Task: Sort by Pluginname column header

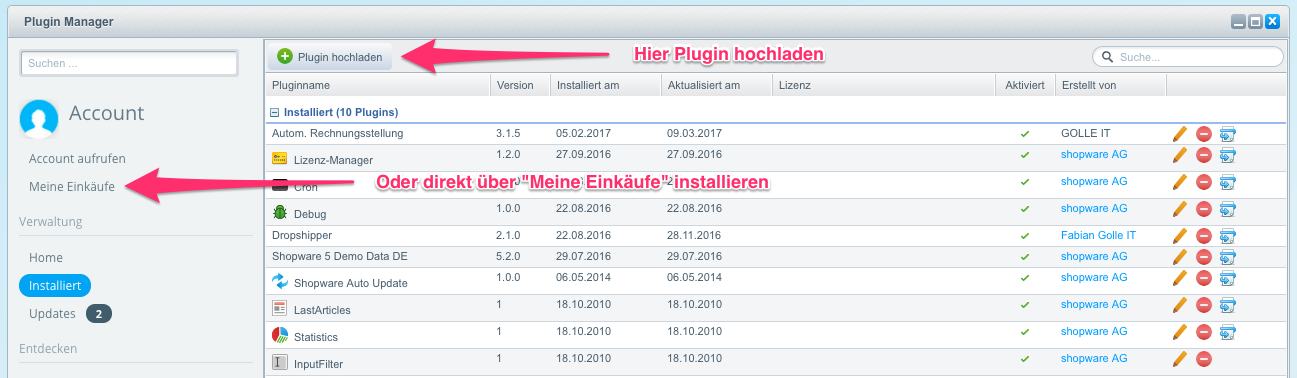Action: [x=377, y=85]
